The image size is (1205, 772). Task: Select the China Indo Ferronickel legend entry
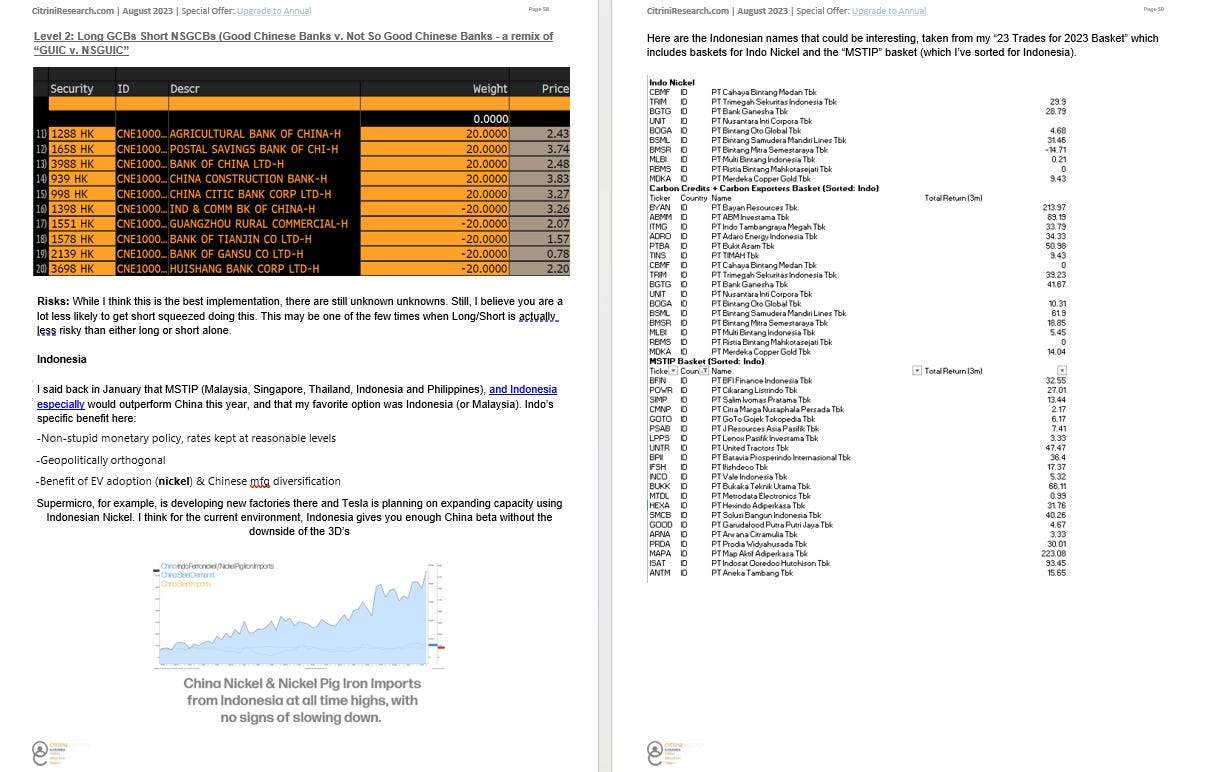[x=217, y=566]
